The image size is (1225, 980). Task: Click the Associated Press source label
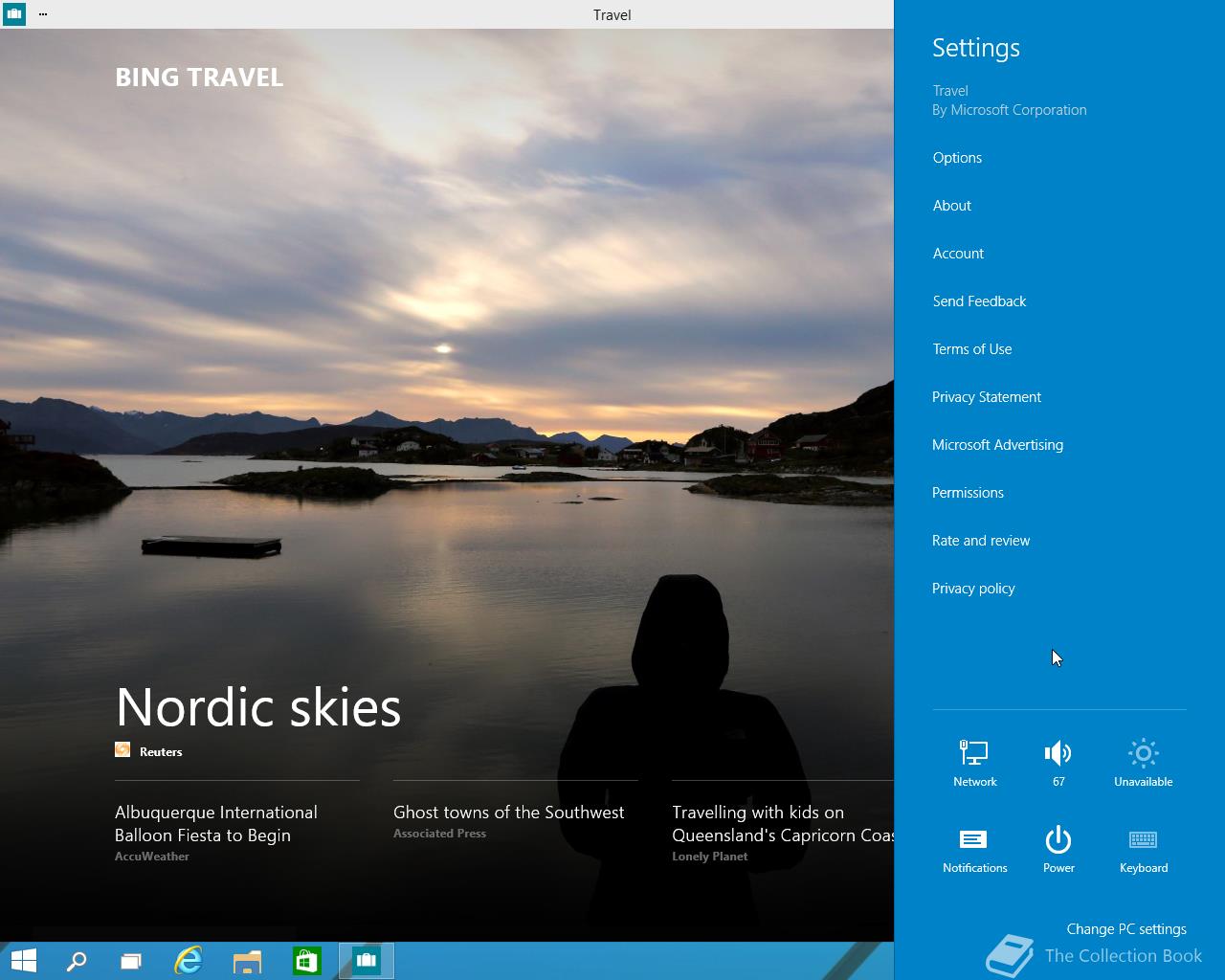439,834
